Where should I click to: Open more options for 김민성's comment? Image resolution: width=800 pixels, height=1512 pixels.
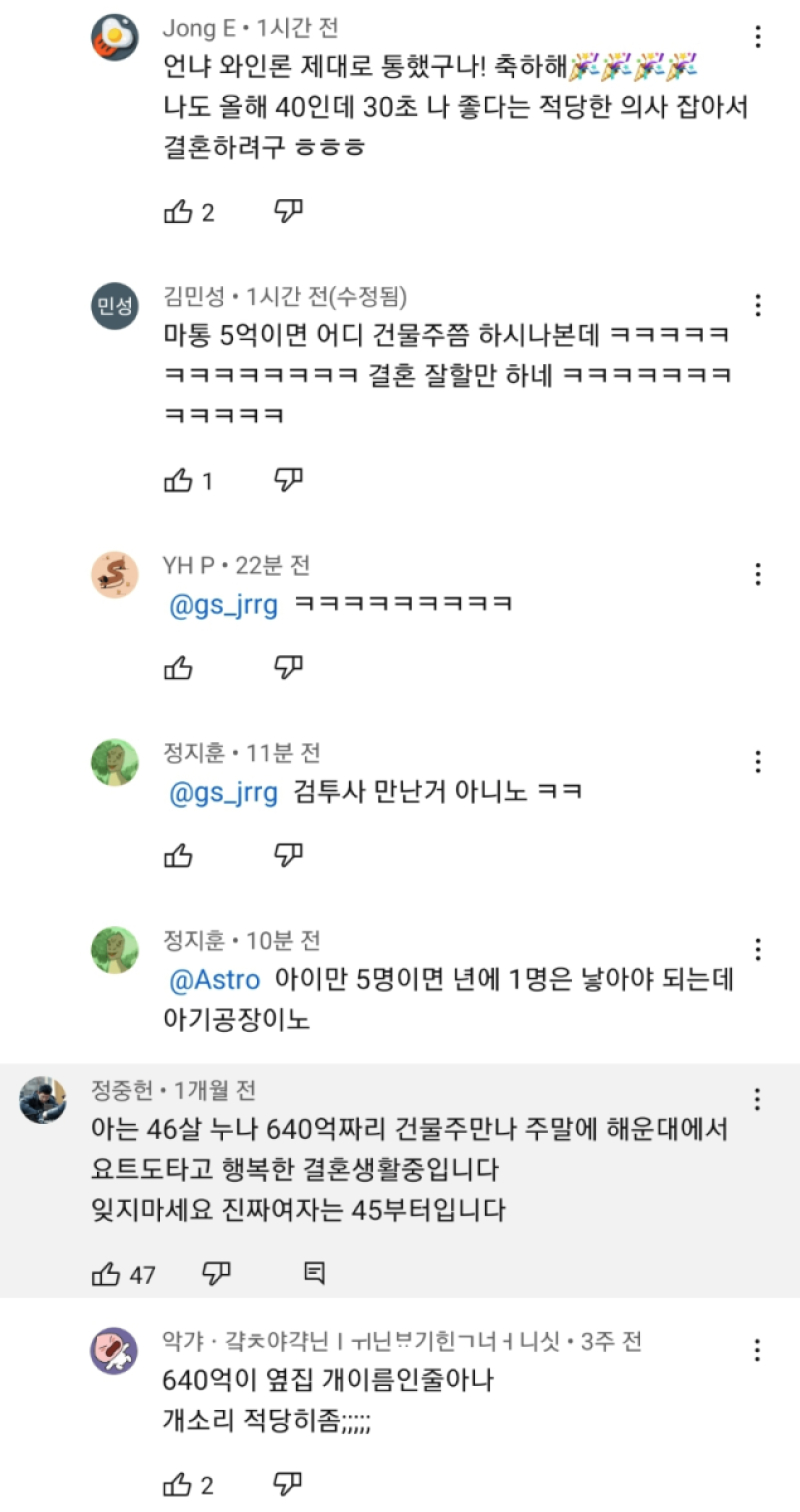click(x=758, y=305)
